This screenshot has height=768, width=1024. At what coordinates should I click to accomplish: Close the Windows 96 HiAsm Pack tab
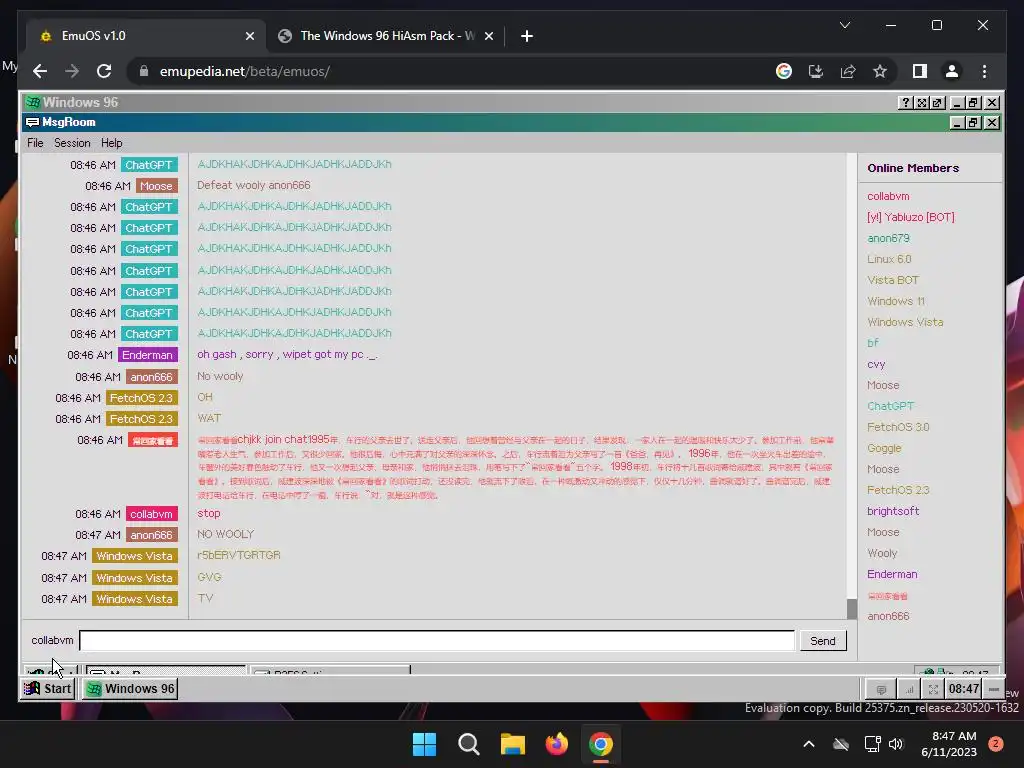(488, 36)
